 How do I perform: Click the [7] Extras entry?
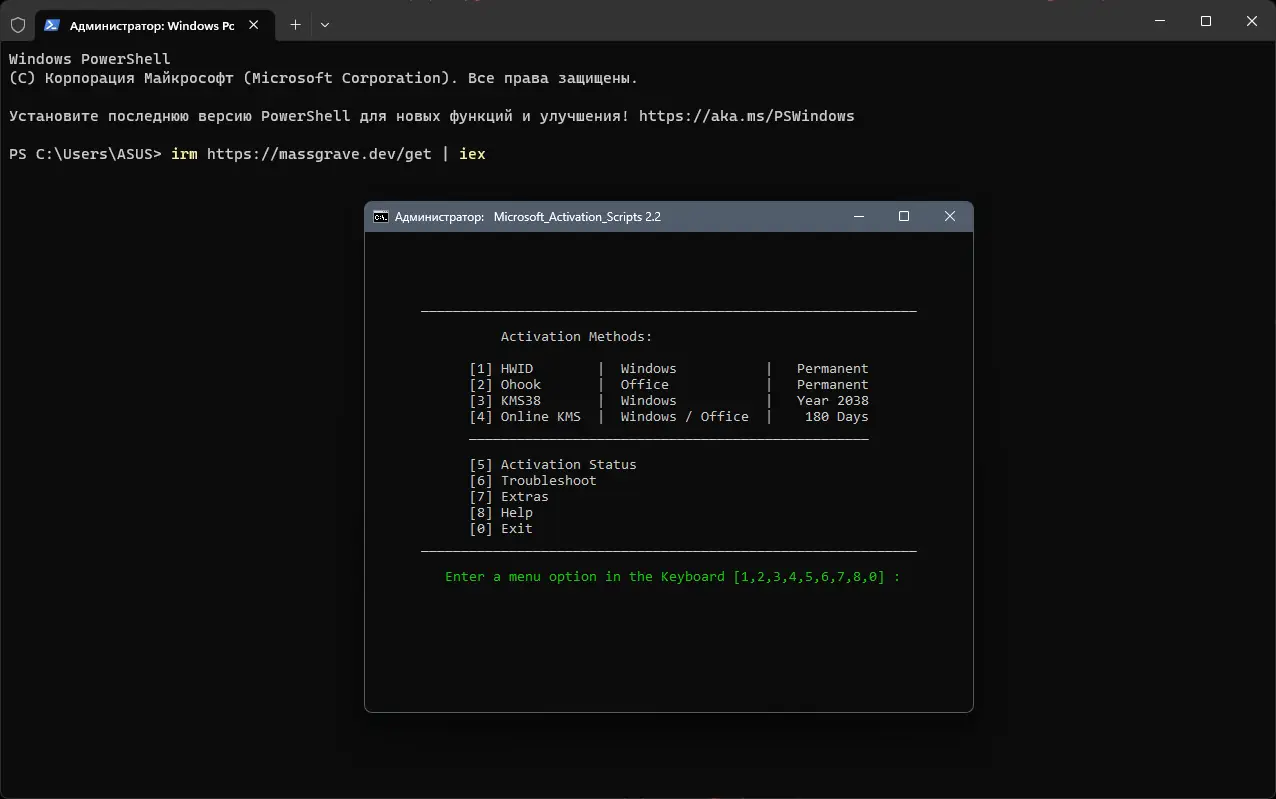(x=509, y=496)
